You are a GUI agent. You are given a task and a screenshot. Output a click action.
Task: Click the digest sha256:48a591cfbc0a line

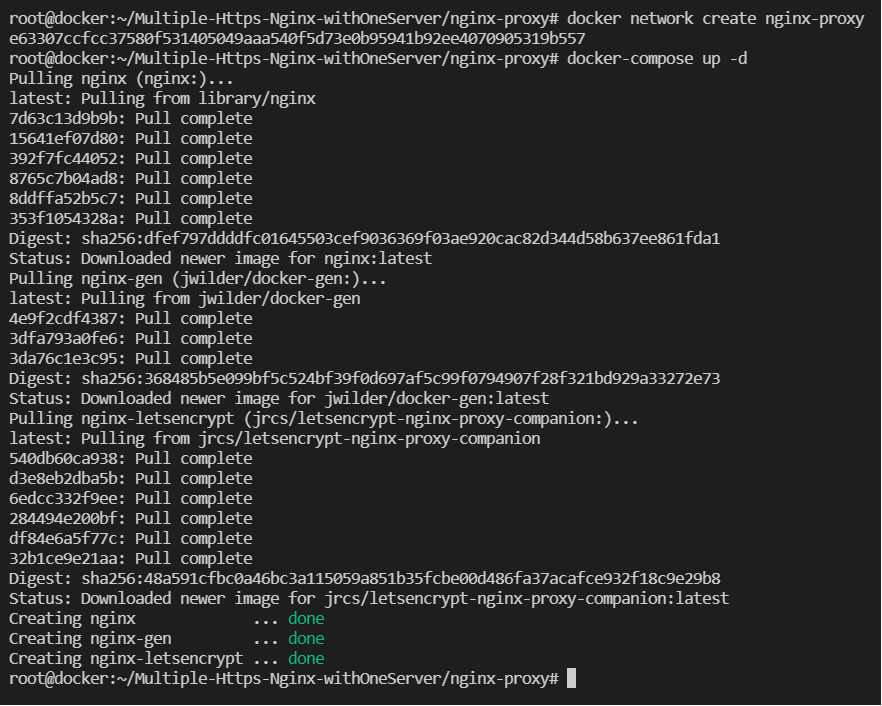(x=364, y=579)
